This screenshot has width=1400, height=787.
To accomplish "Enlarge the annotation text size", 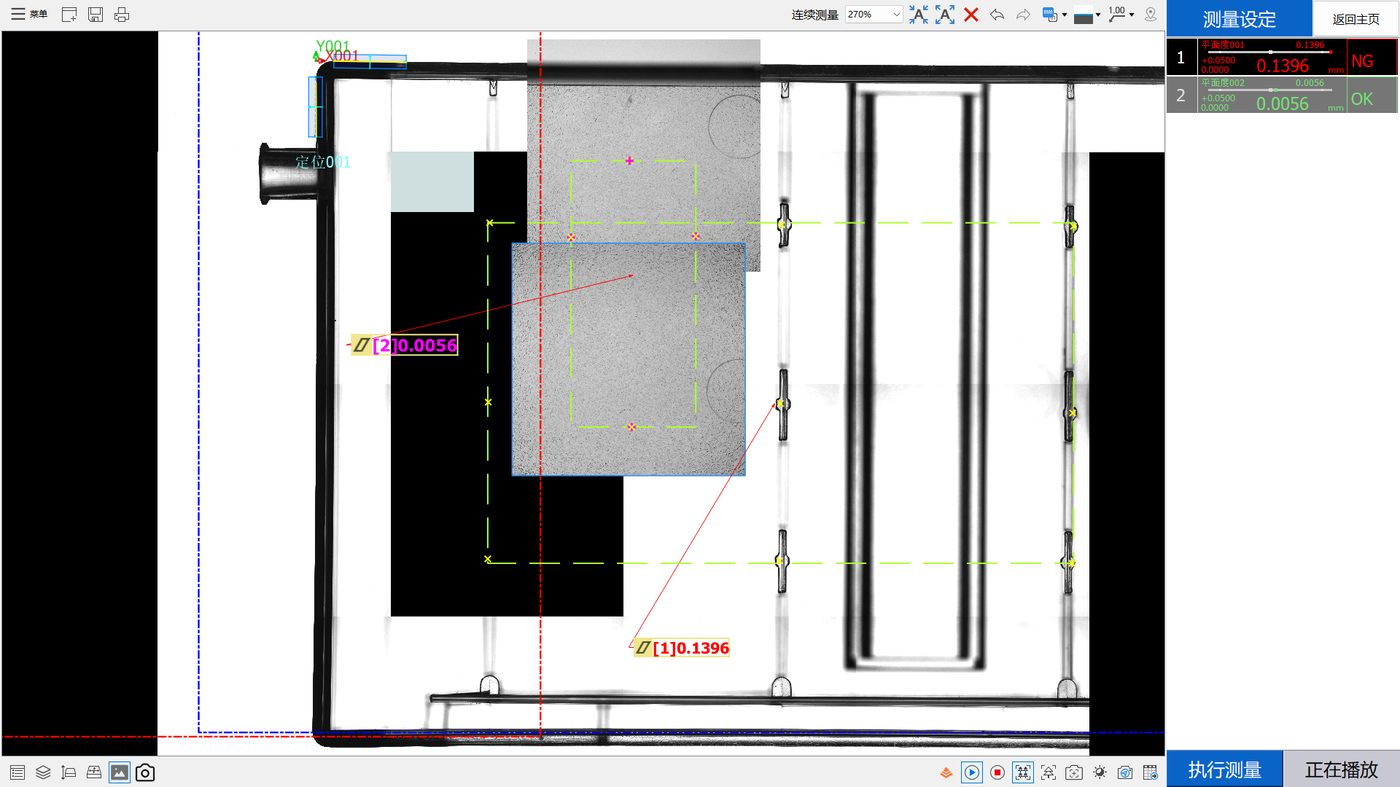I will [945, 14].
